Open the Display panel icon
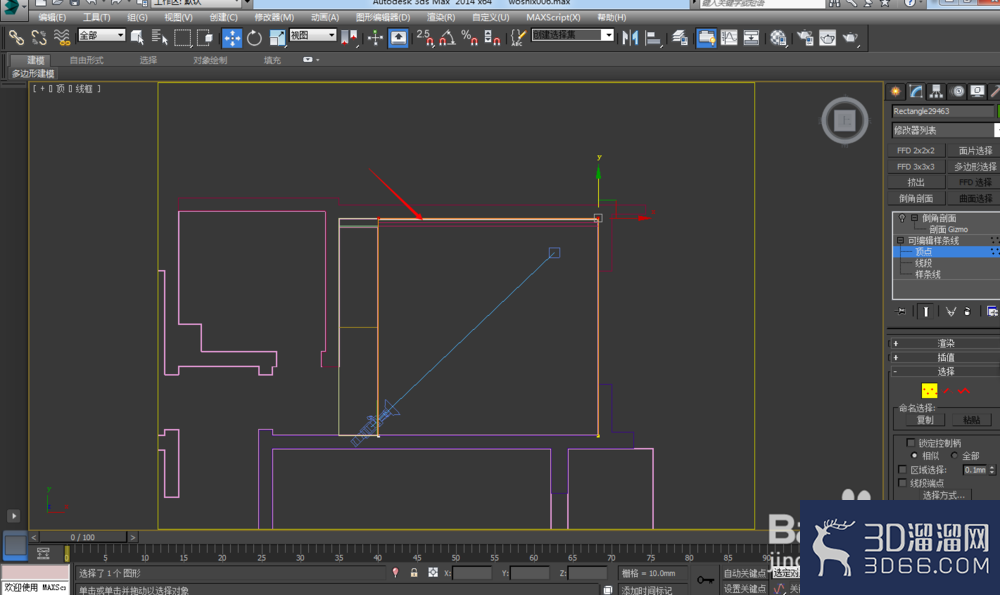 pos(977,91)
